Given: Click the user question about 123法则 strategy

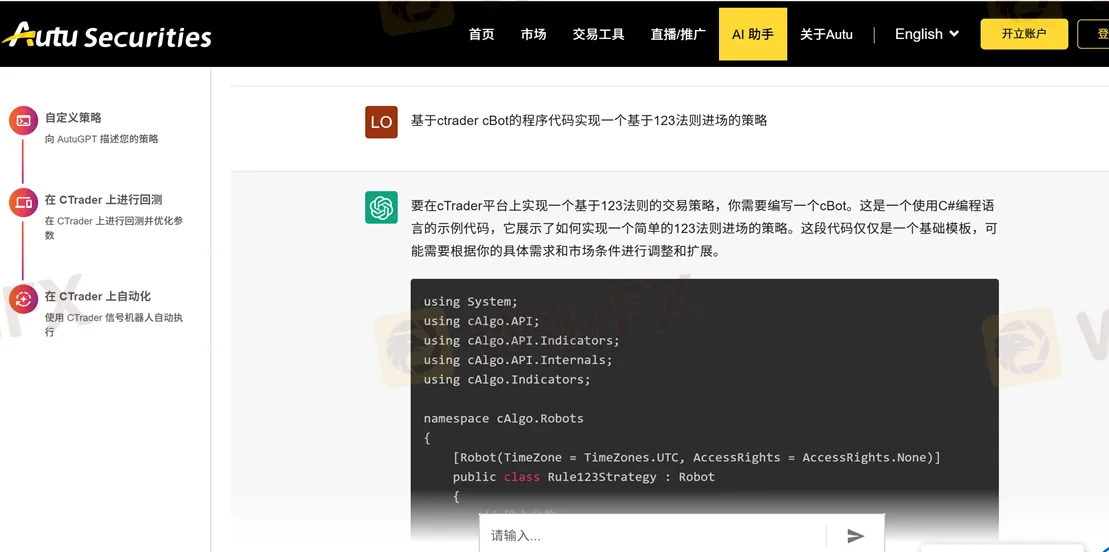Looking at the screenshot, I should (x=589, y=120).
